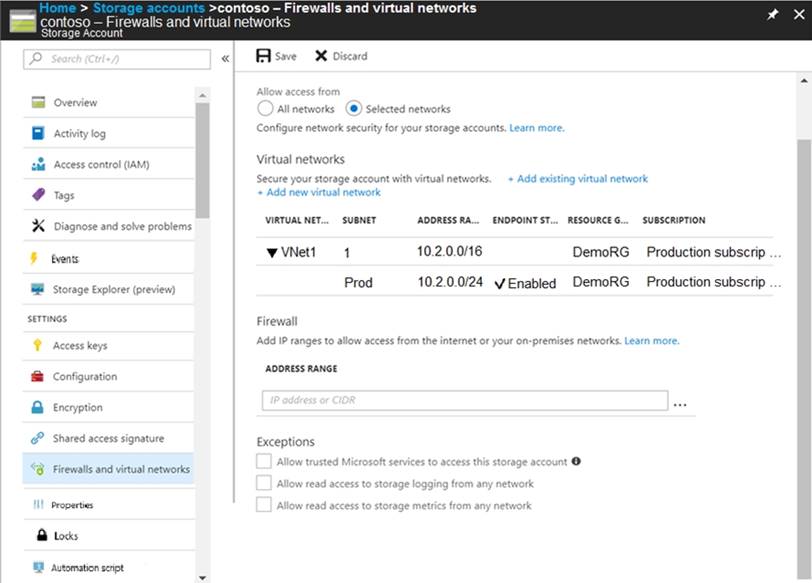Click the IP address or CIDR field
This screenshot has height=583, width=812.
[x=465, y=400]
